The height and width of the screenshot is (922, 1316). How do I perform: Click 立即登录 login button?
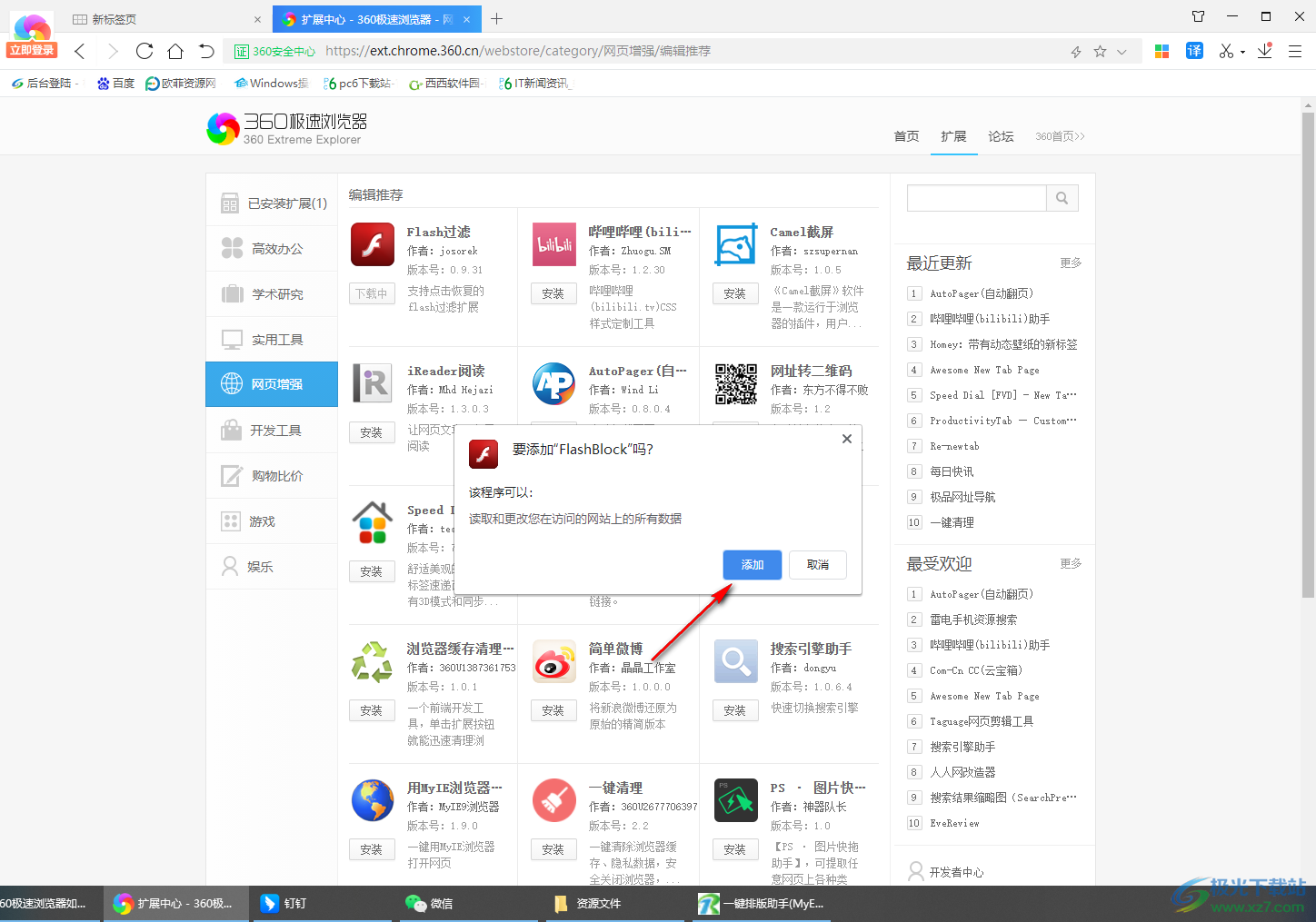click(x=32, y=50)
